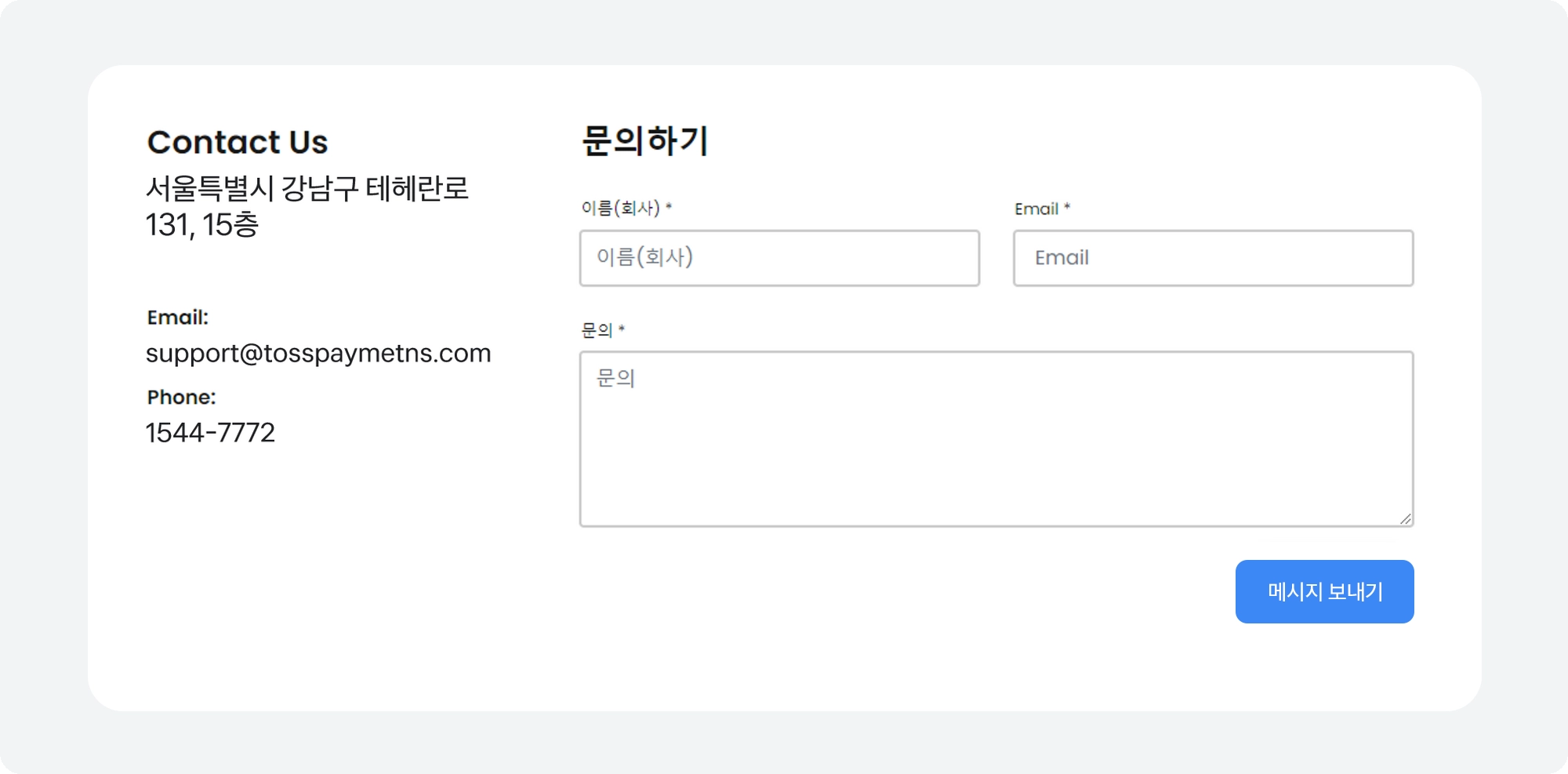Click the bold Email: label in contact info
The width and height of the screenshot is (1568, 774).
click(178, 318)
